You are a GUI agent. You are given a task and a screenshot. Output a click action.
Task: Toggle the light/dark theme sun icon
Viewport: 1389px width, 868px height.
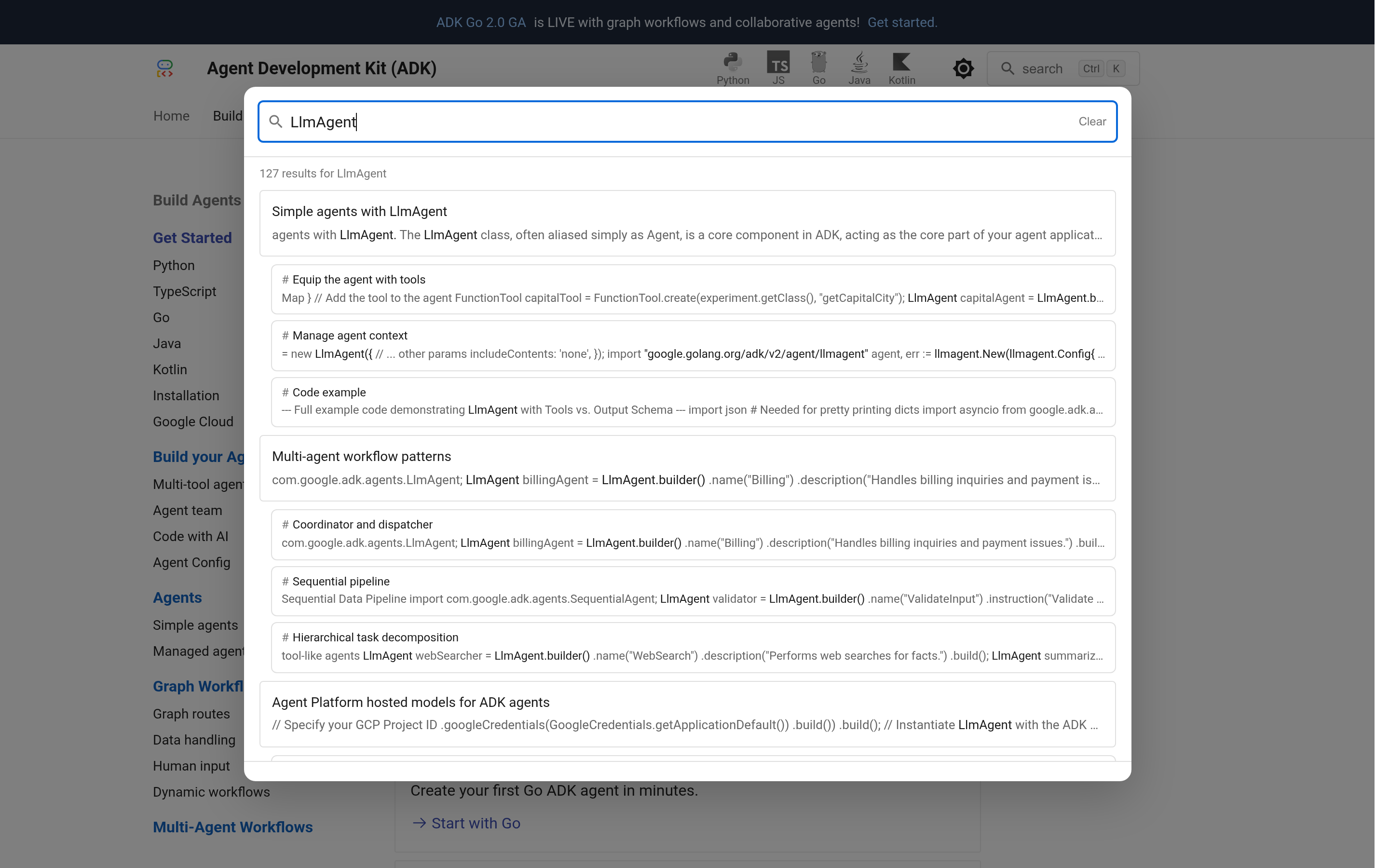click(963, 68)
